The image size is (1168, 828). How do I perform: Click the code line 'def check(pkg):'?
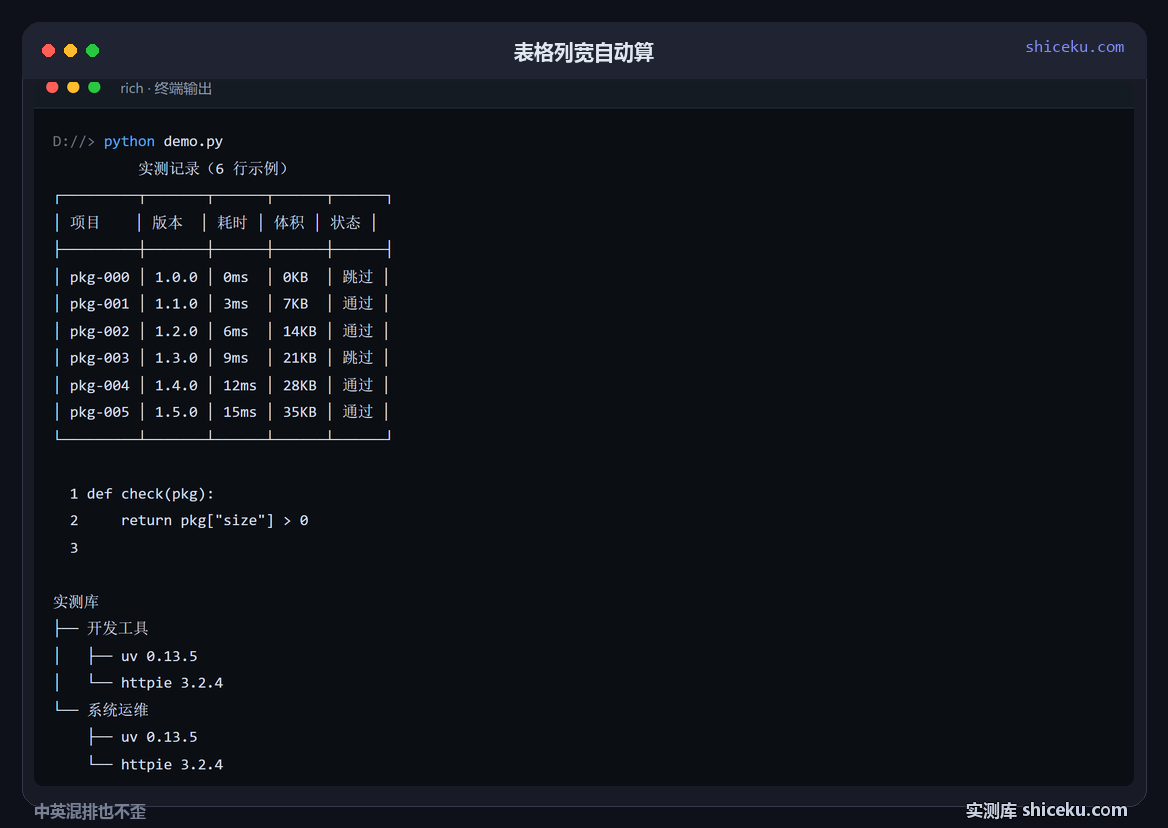pyautogui.click(x=150, y=494)
